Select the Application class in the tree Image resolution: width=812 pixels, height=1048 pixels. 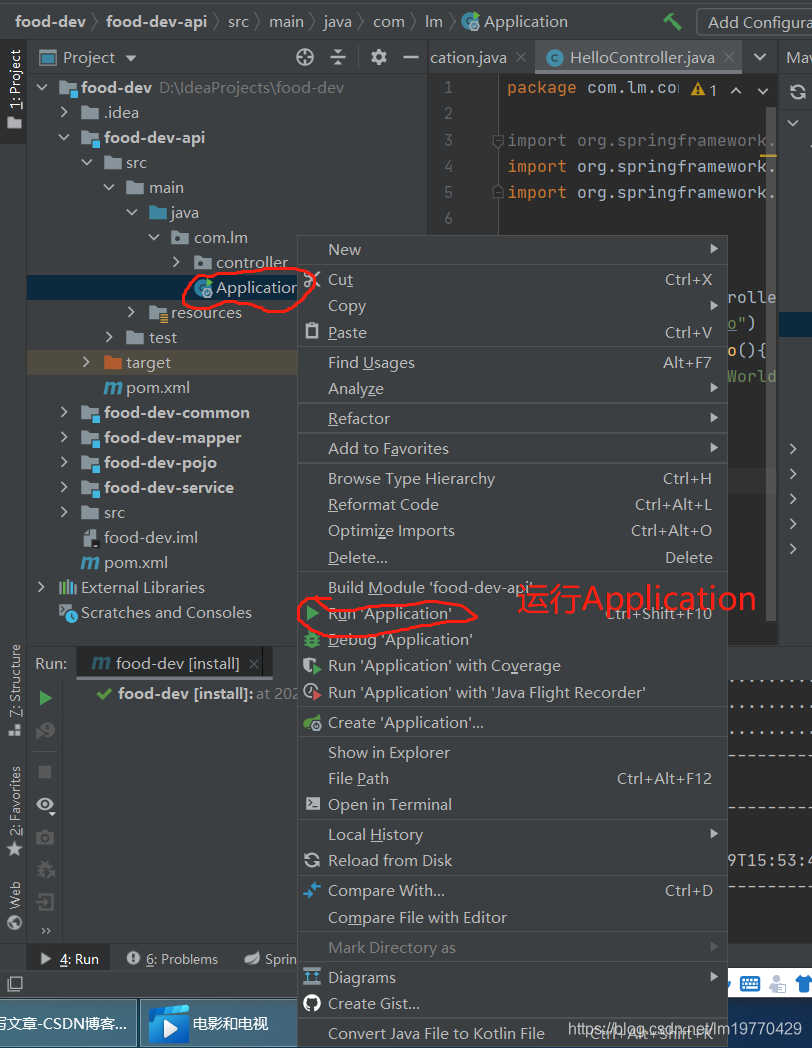(245, 287)
